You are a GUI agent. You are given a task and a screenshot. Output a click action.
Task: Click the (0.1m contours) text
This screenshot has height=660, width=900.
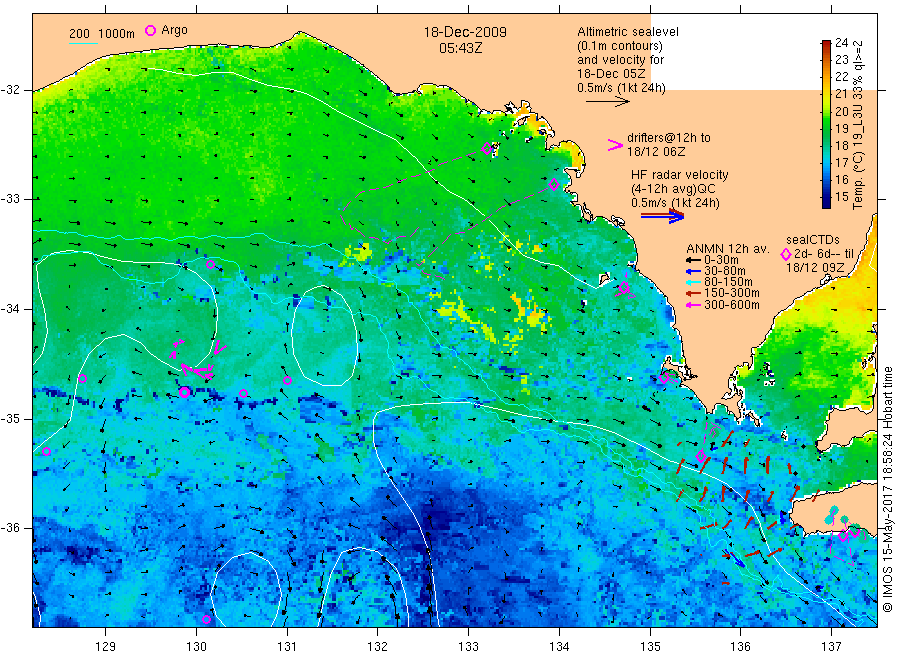(x=620, y=46)
